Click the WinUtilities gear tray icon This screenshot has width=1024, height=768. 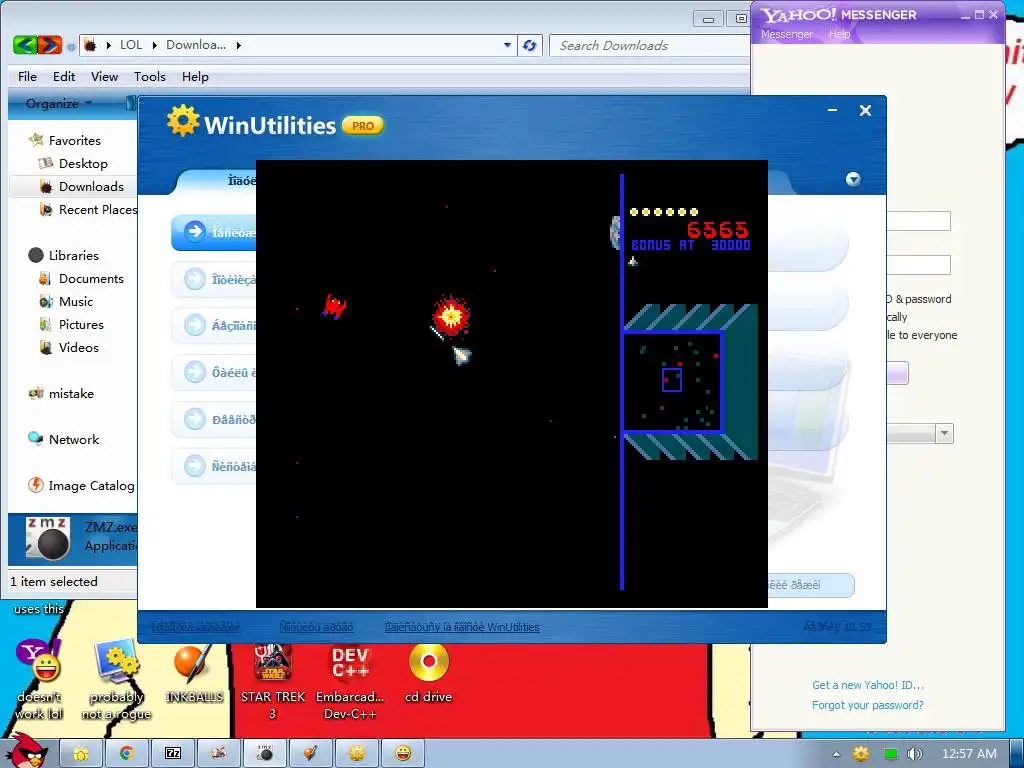click(x=861, y=754)
